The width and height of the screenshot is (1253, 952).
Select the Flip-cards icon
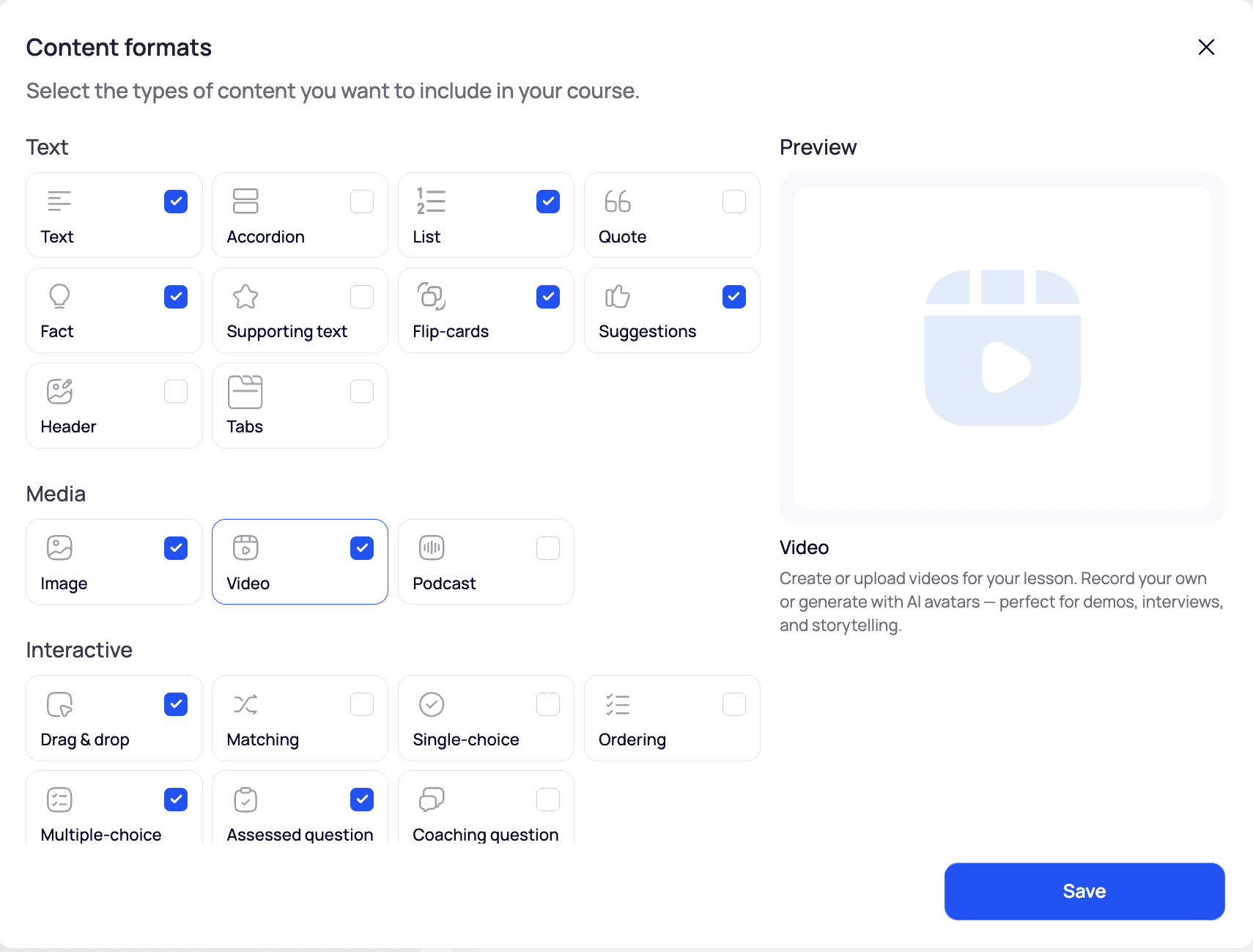(432, 296)
